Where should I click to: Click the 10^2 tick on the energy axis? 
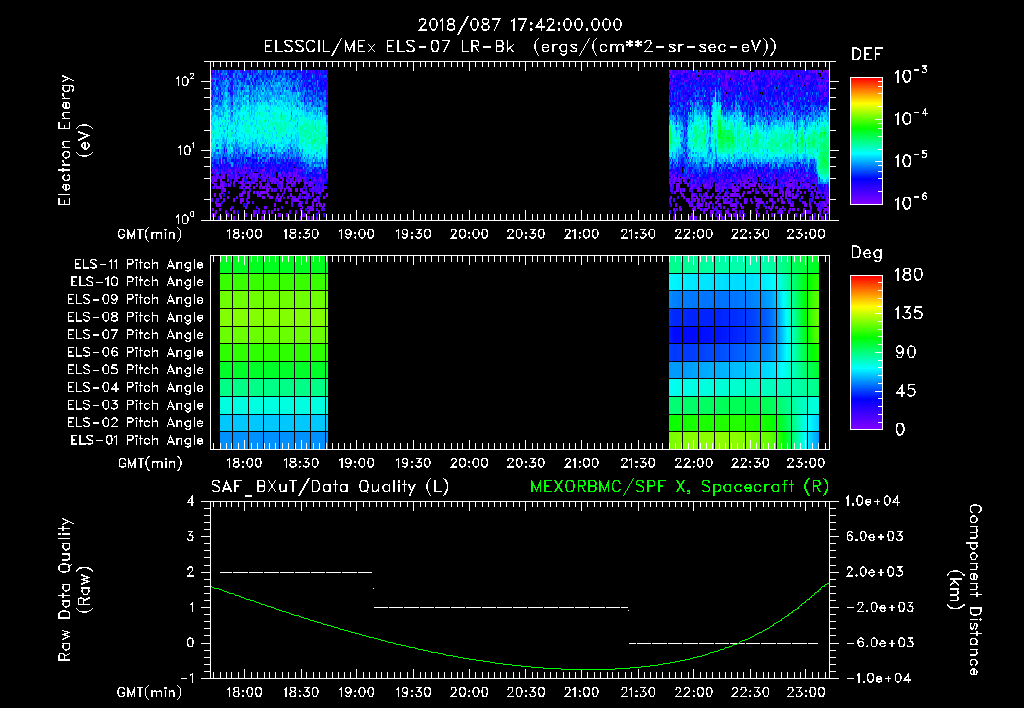click(185, 81)
